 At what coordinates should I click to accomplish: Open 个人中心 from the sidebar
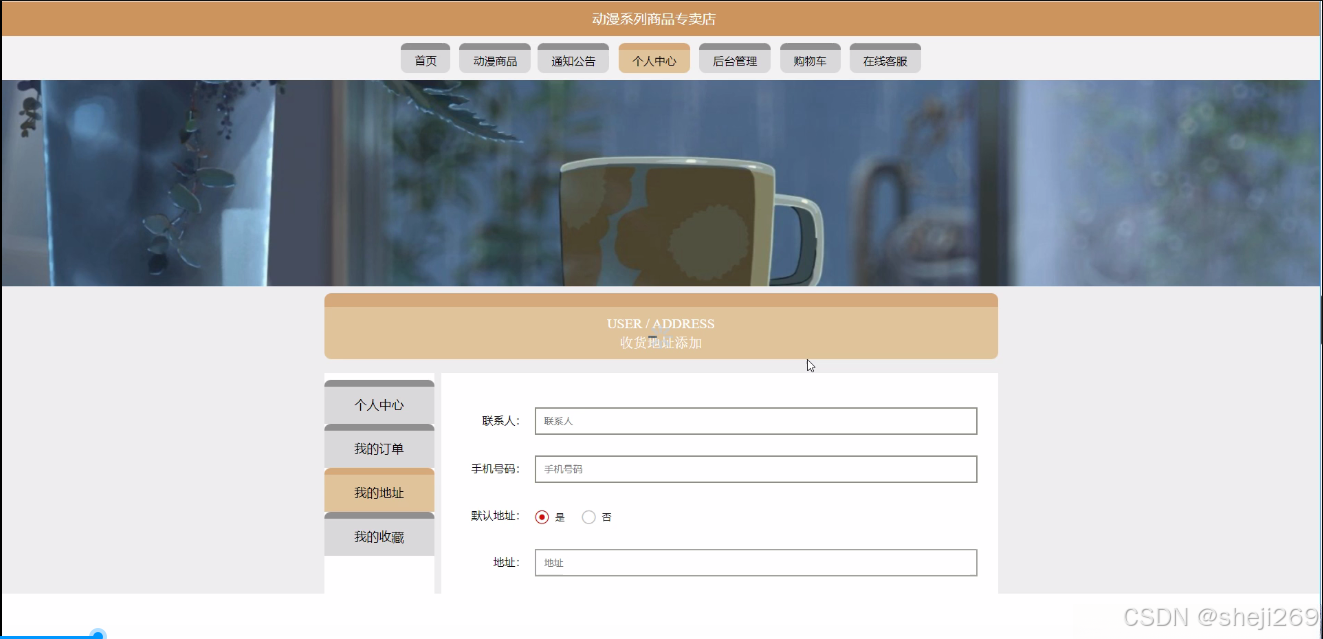point(379,404)
